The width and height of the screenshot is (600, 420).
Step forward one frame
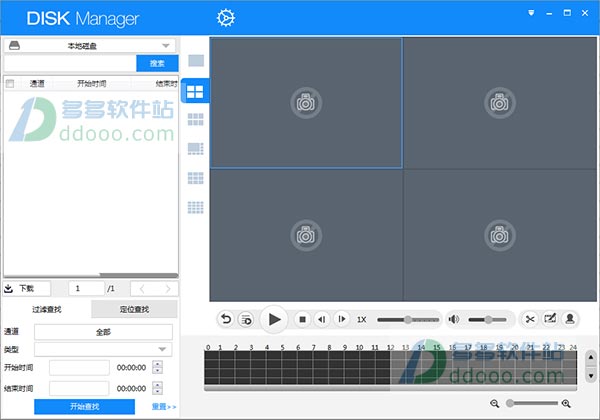pyautogui.click(x=342, y=319)
